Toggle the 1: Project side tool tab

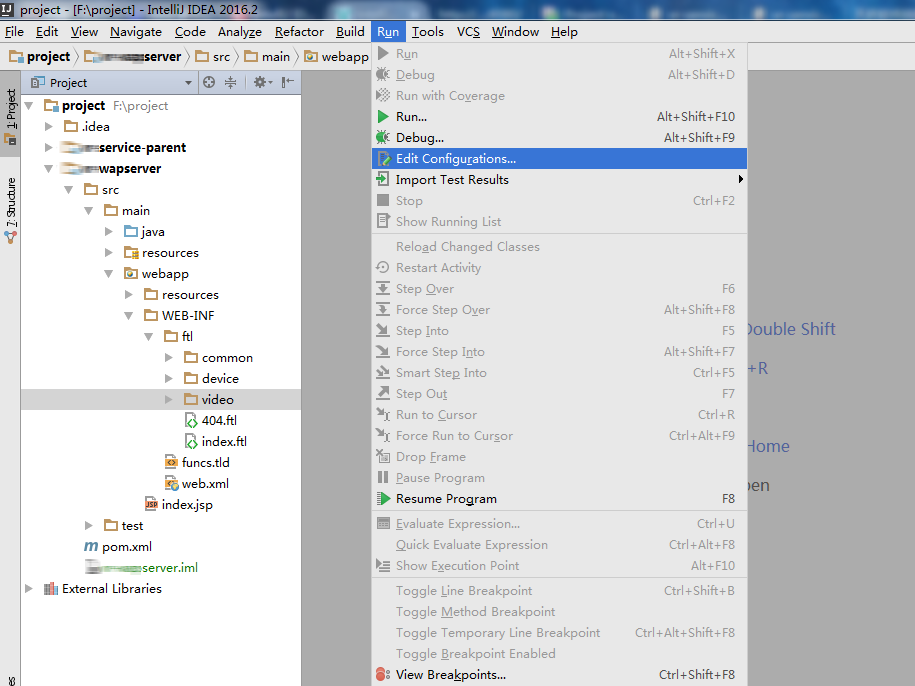[x=11, y=114]
